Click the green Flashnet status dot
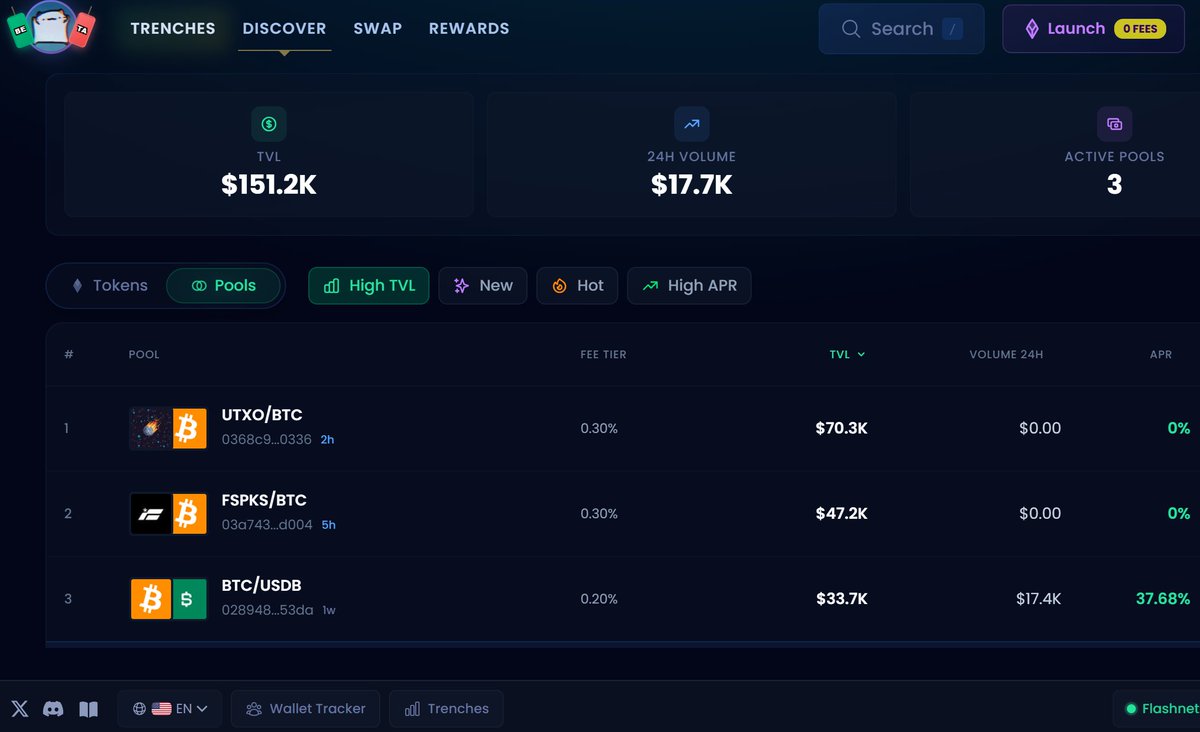 tap(1132, 709)
